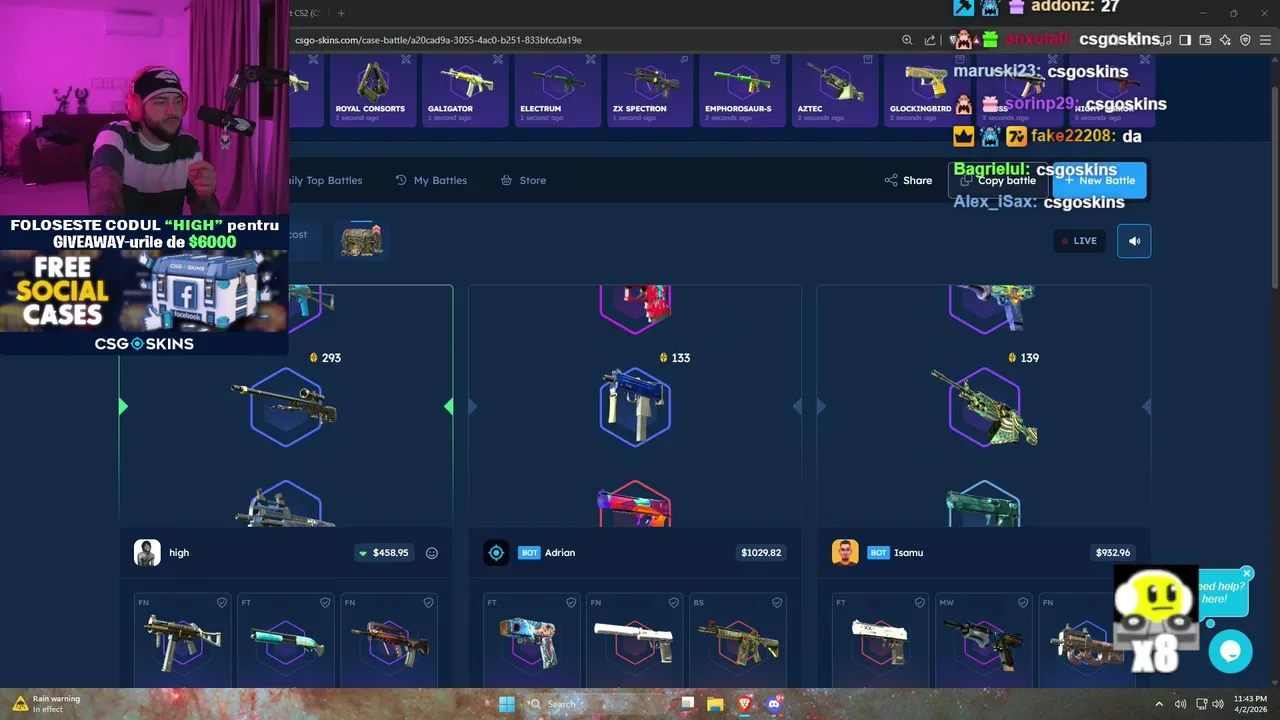This screenshot has height=720, width=1280.
Task: Open a new browser tab
Action: click(341, 13)
